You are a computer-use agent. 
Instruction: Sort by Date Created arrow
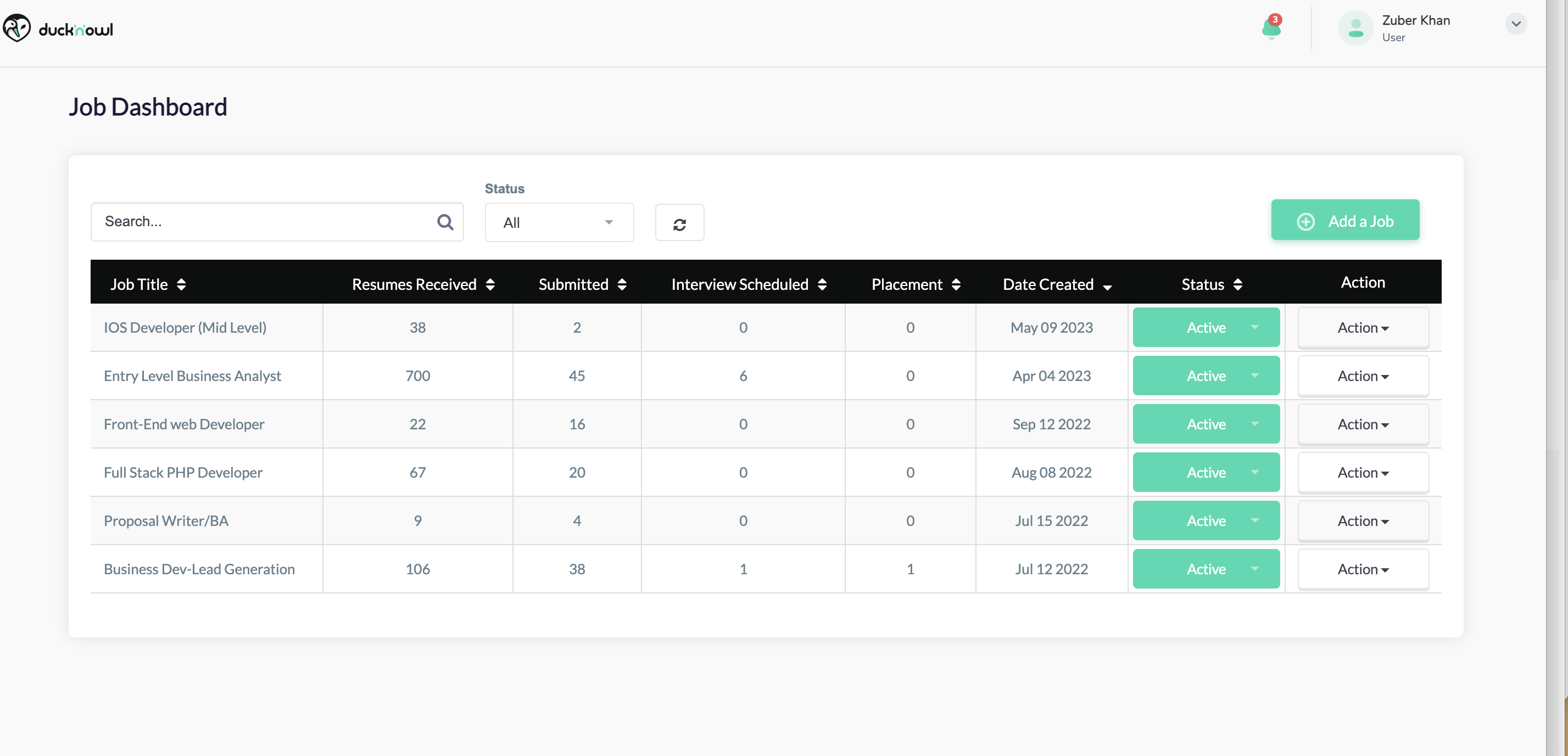click(x=1107, y=287)
